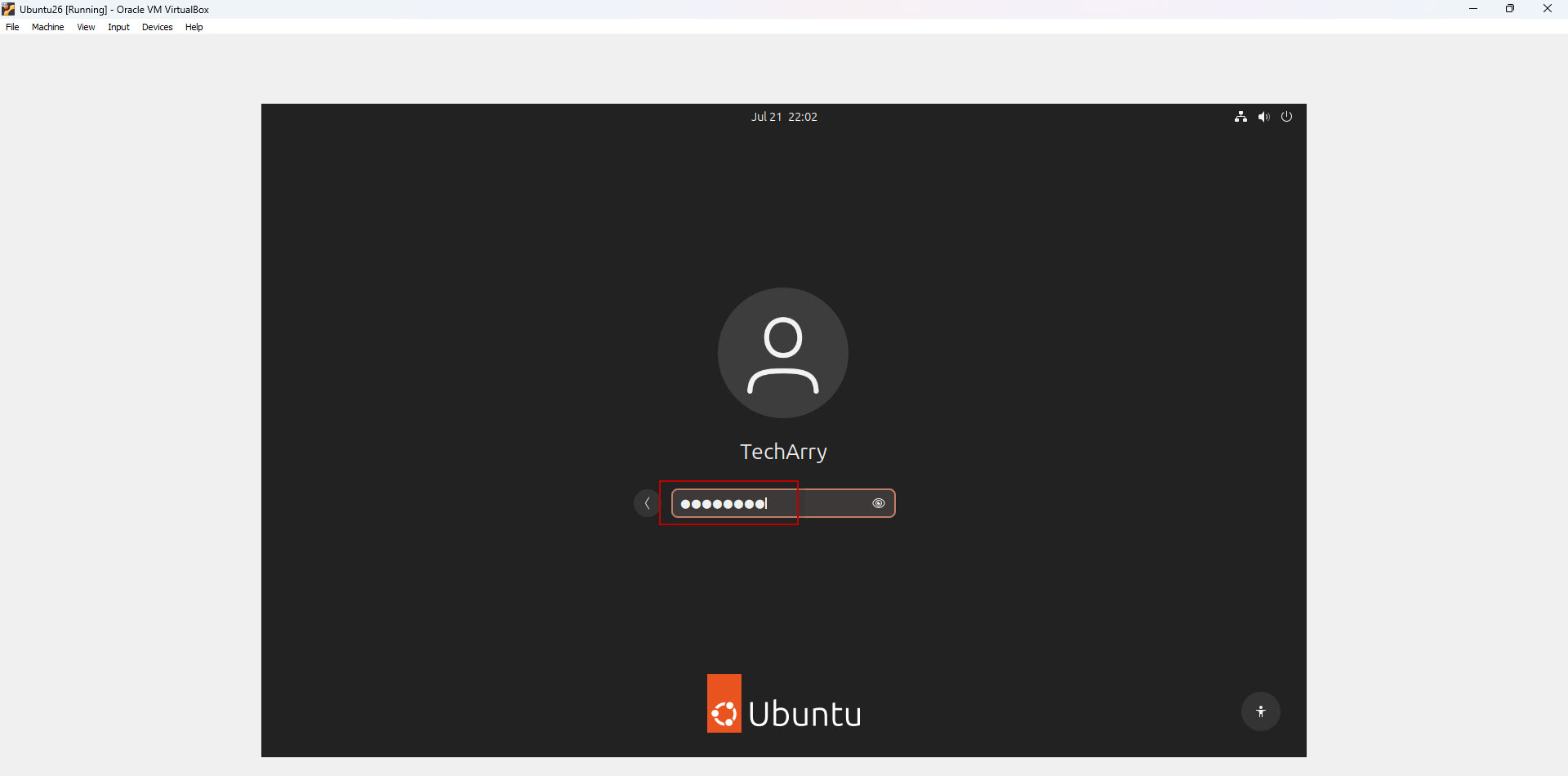Click the TechArry username label
This screenshot has width=1568, height=776.
pyautogui.click(x=783, y=452)
